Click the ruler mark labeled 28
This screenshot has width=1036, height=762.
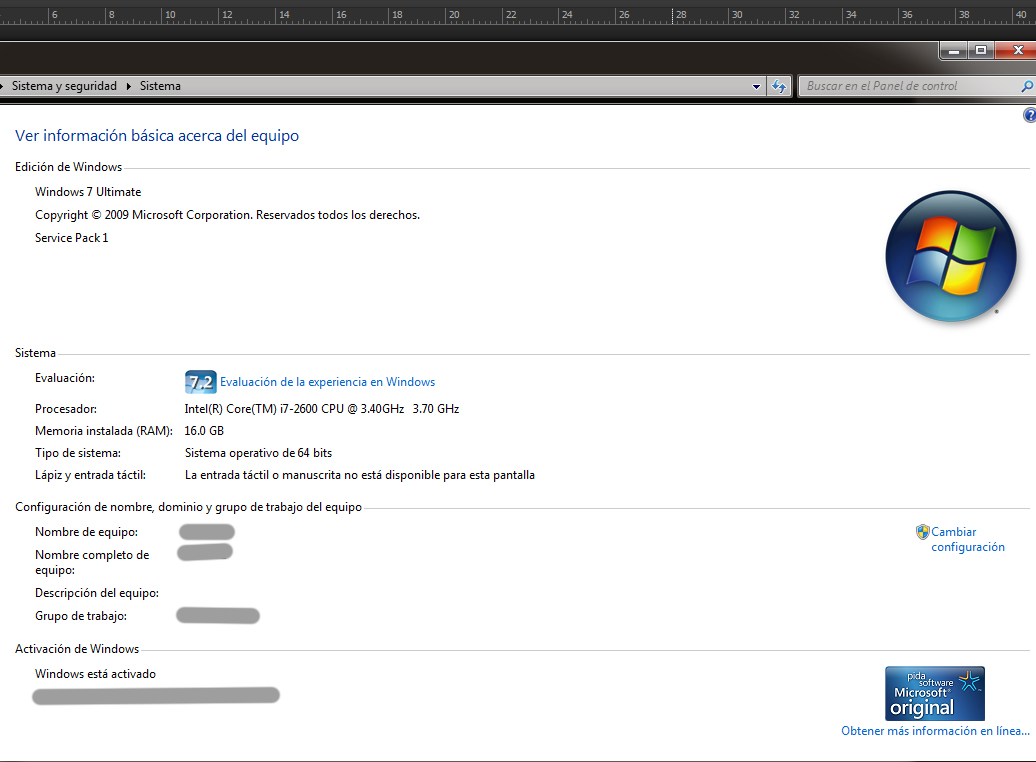point(681,15)
